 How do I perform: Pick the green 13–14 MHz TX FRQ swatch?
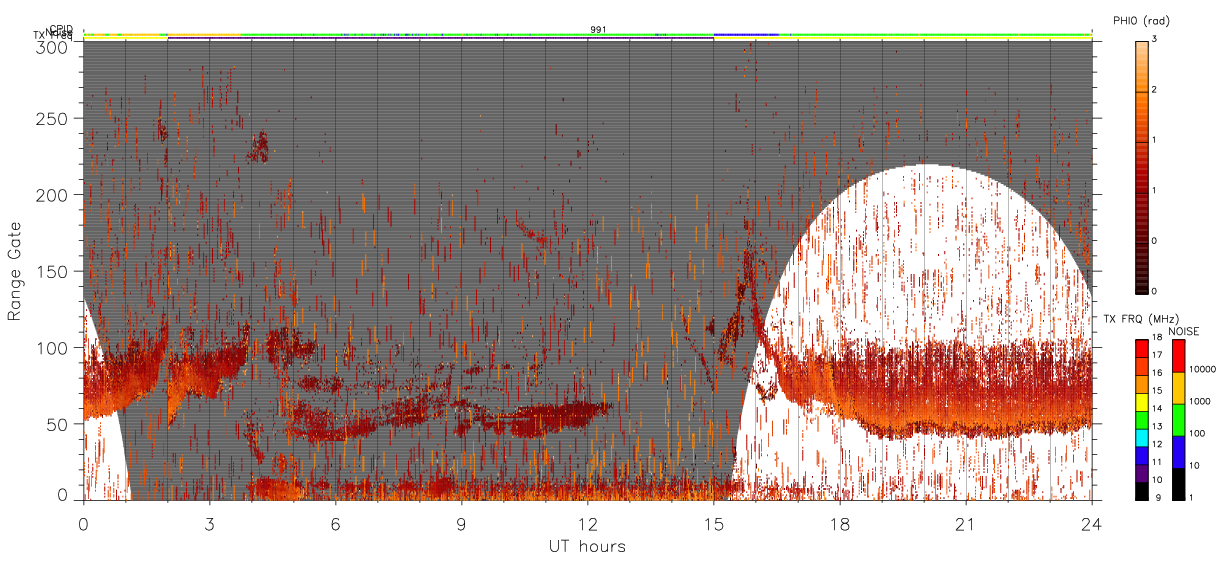coord(1141,419)
